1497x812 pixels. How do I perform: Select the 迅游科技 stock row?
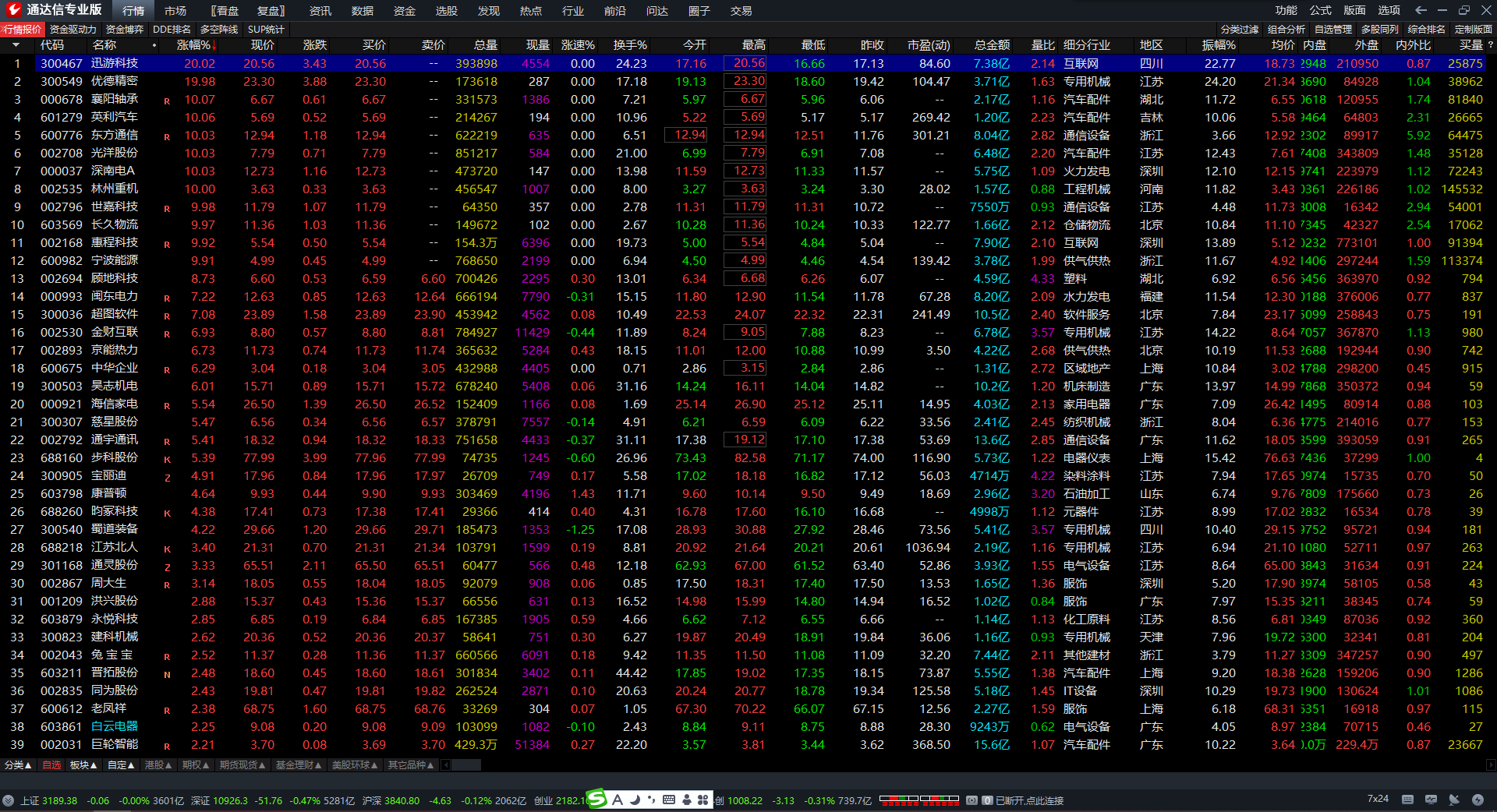(744, 63)
